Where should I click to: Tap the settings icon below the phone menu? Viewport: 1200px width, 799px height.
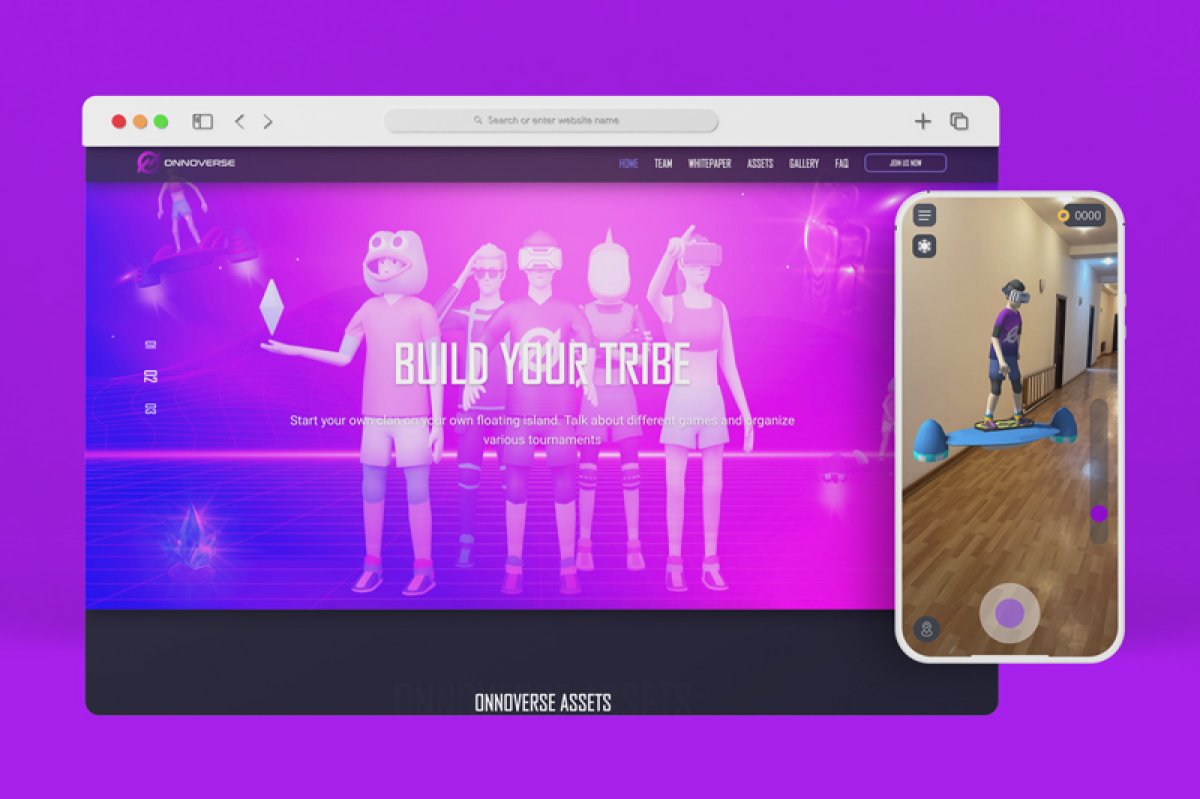point(925,246)
